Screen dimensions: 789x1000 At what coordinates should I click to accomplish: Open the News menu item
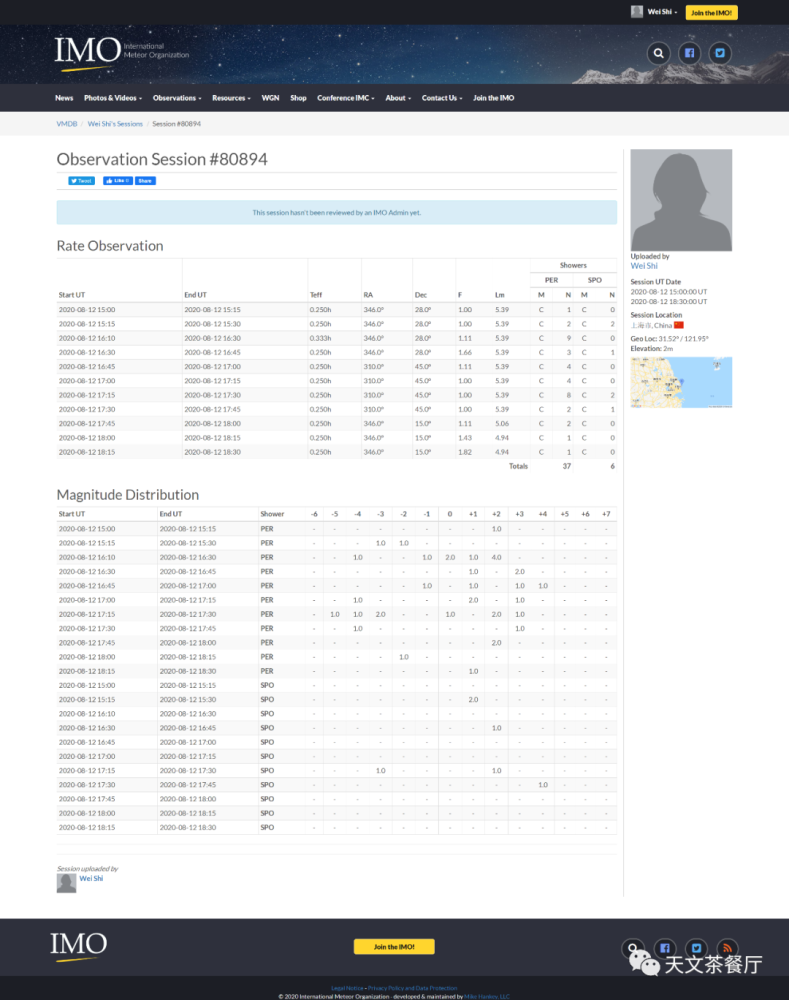point(64,98)
